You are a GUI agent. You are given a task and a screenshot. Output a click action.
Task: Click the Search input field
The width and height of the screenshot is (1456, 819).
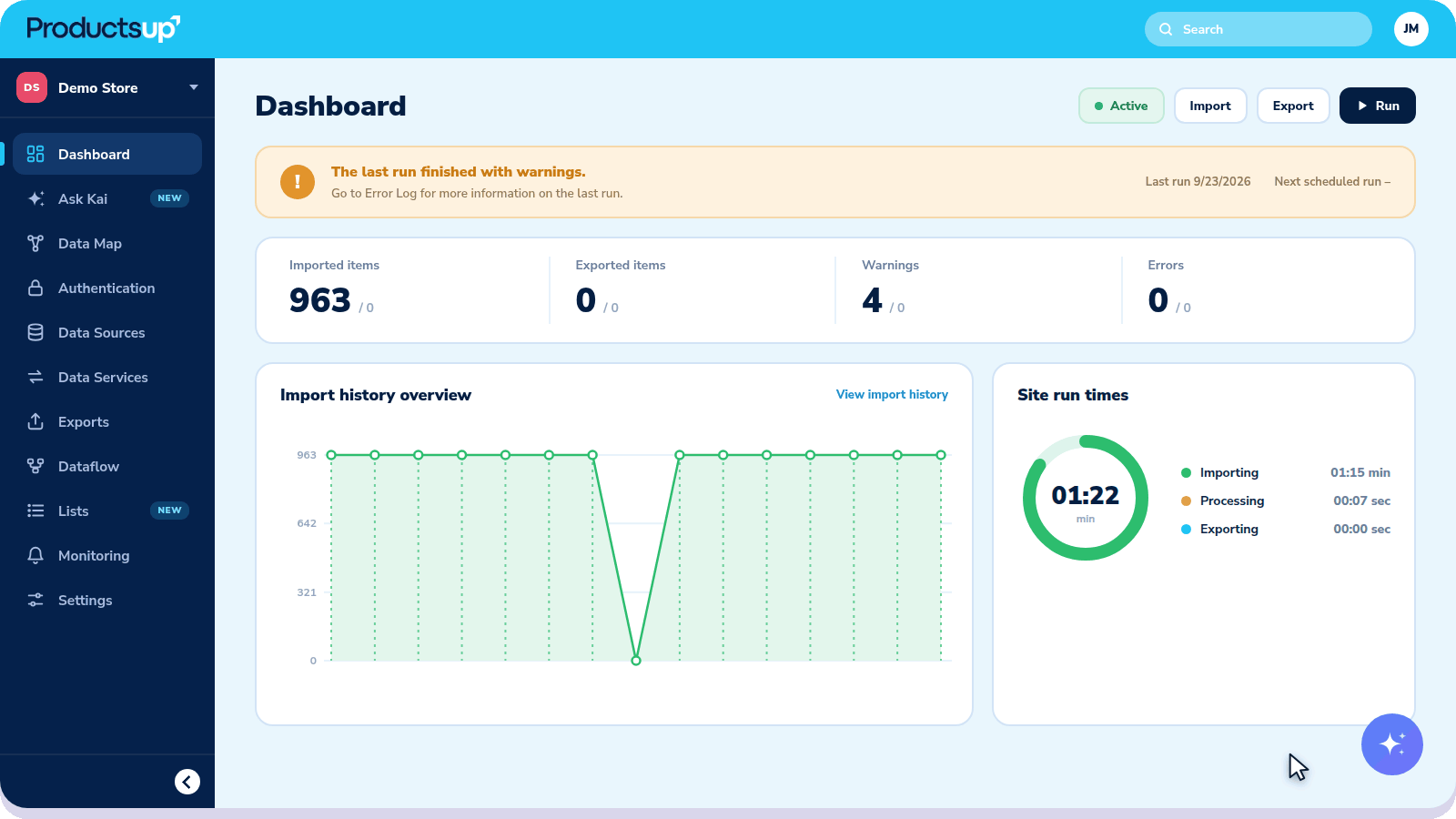[x=1259, y=29]
